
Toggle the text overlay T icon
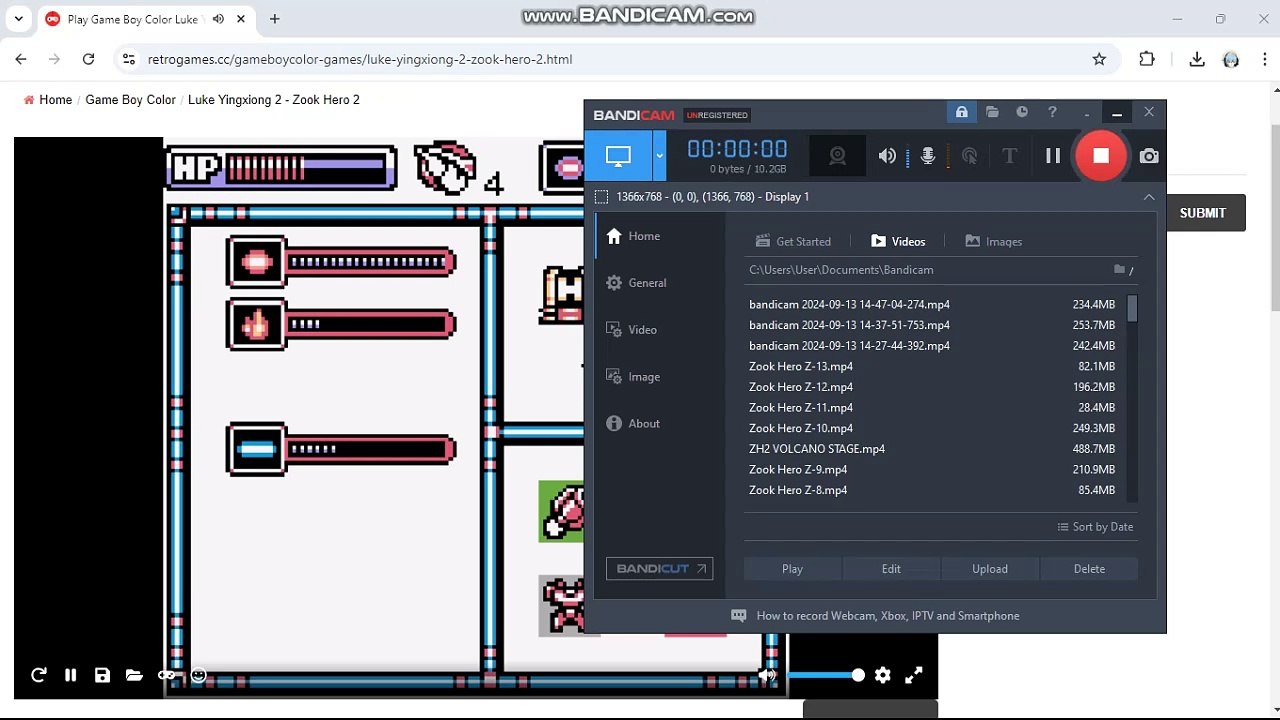click(x=1009, y=156)
